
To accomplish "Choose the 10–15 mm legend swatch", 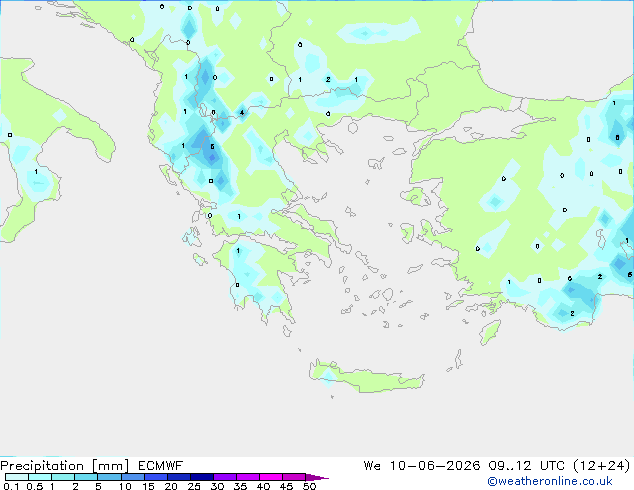I will click(132, 477).
